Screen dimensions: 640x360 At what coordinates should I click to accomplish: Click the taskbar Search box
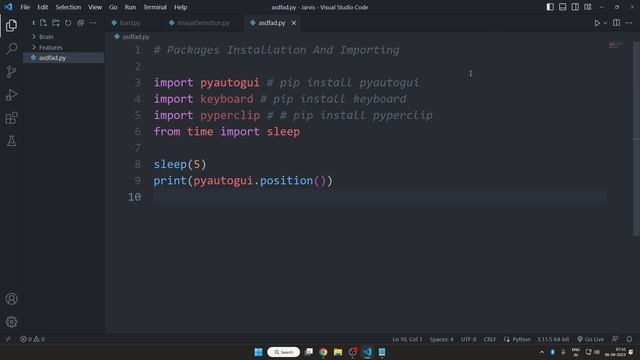(x=283, y=352)
